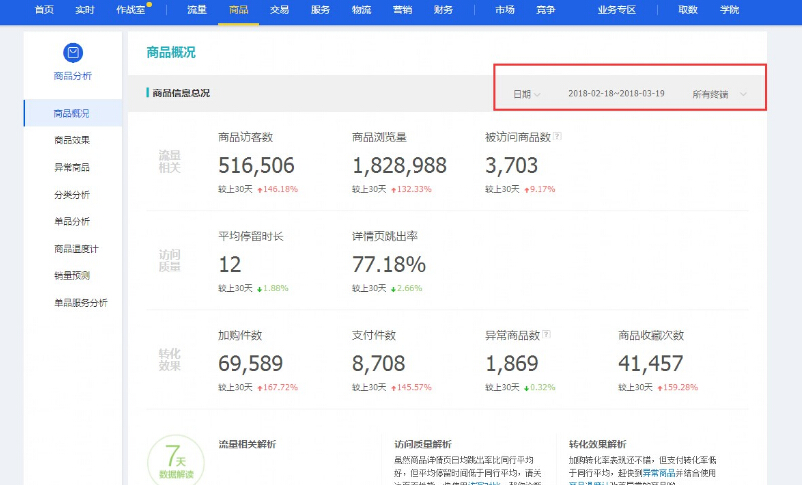Screen dimensions: 802x485
Task: Click help icon beside 被访问商品数
Action: tap(557, 137)
